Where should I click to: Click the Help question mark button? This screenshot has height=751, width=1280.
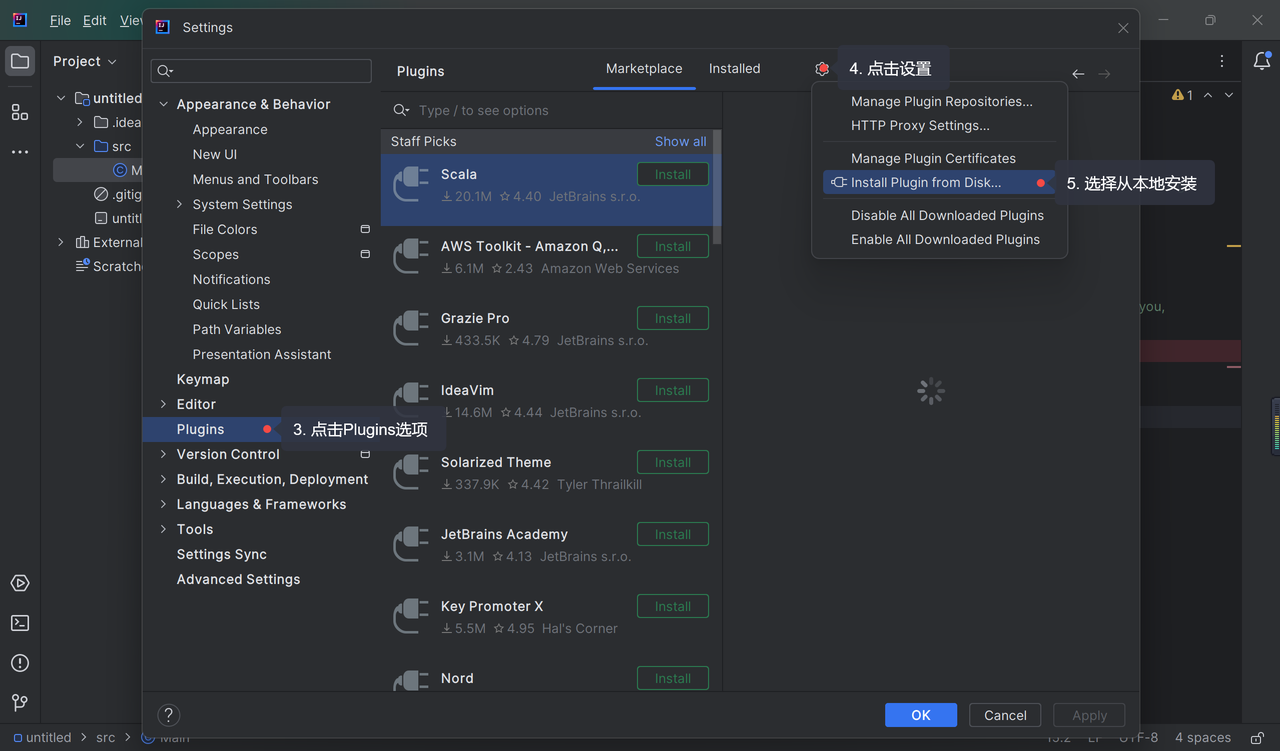point(169,715)
